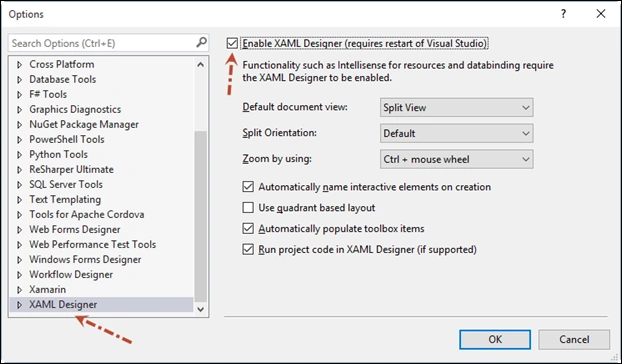Toggle Run project code in XAML Designer
Viewport: 622px width, 364px height.
pos(248,249)
